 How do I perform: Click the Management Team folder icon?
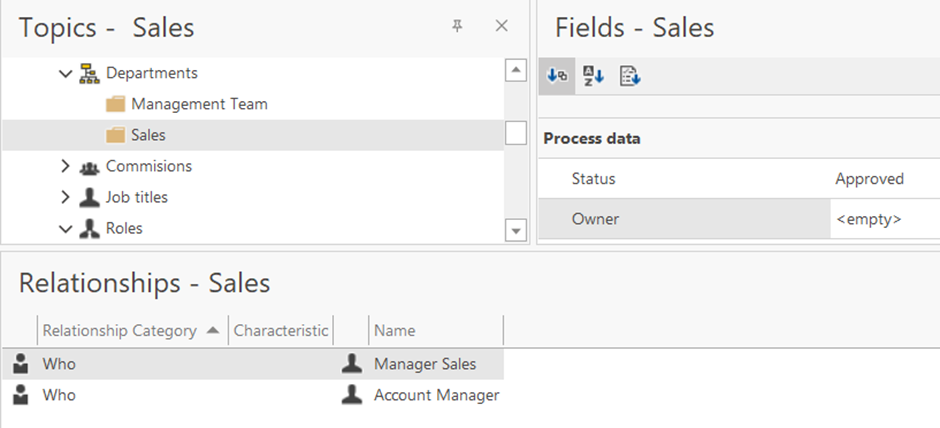115,104
